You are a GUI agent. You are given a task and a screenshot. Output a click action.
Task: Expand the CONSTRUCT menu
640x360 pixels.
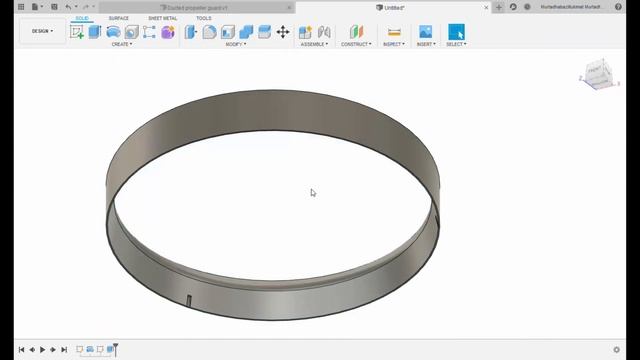[356, 44]
